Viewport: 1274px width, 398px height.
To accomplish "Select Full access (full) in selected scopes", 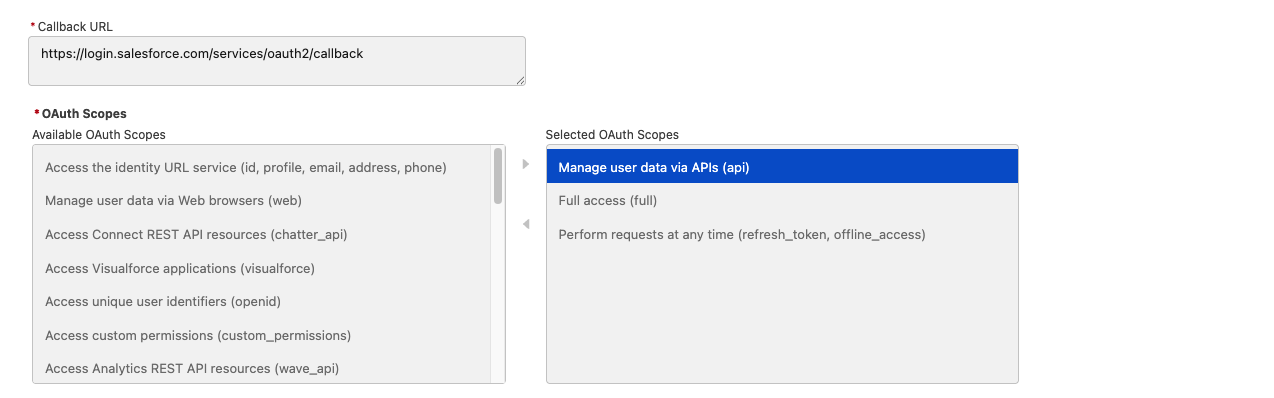I will coord(782,201).
